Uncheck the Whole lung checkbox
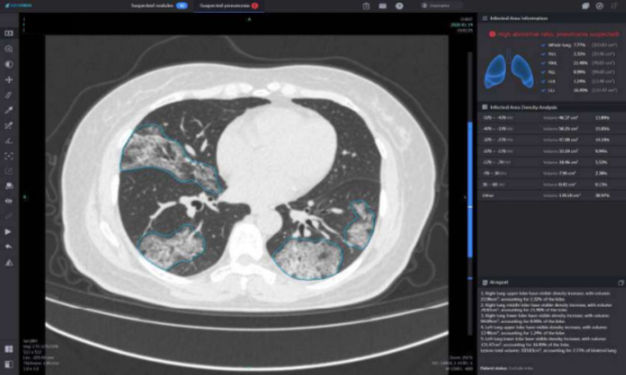 [x=543, y=45]
